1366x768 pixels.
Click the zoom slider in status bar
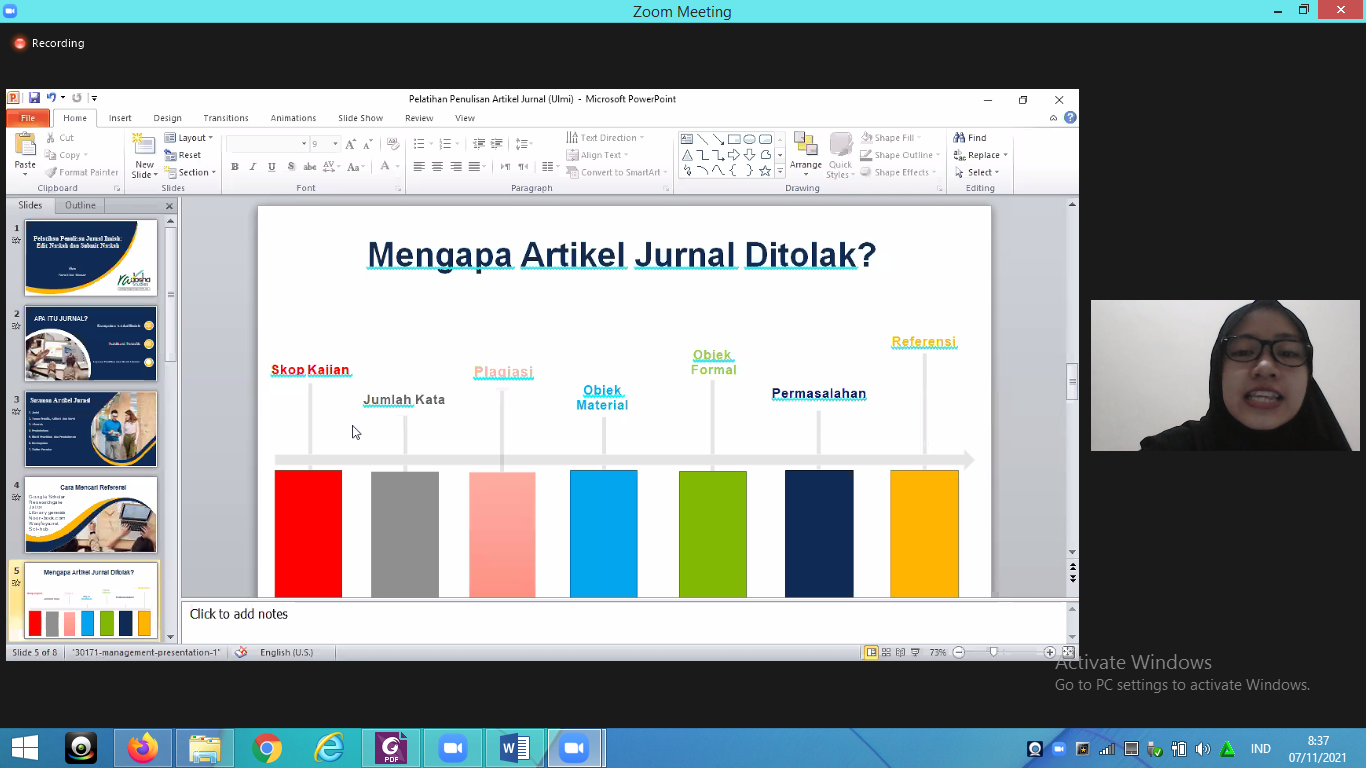click(993, 652)
